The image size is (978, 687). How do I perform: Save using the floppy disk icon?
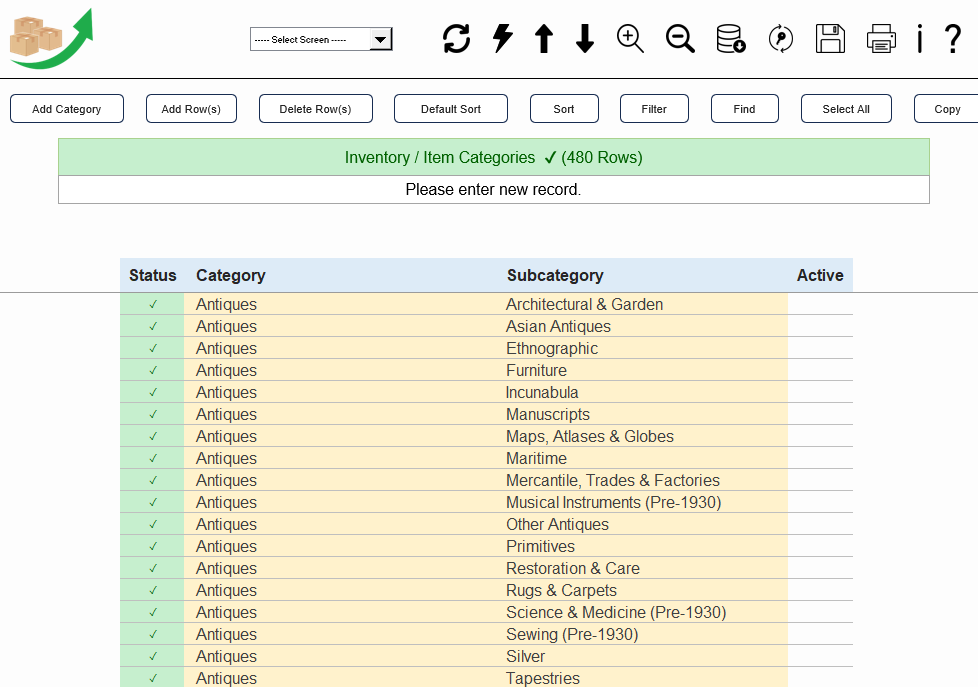[830, 39]
